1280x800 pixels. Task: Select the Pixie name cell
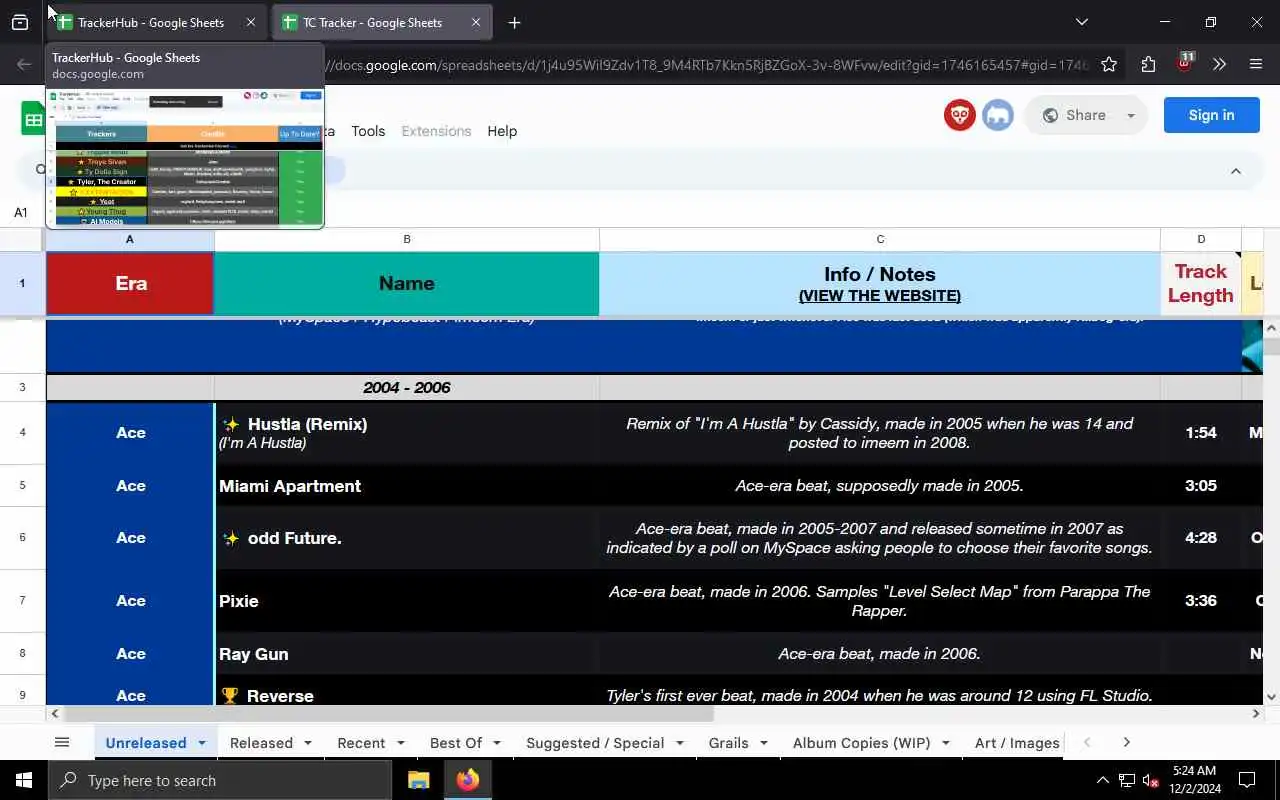(407, 601)
